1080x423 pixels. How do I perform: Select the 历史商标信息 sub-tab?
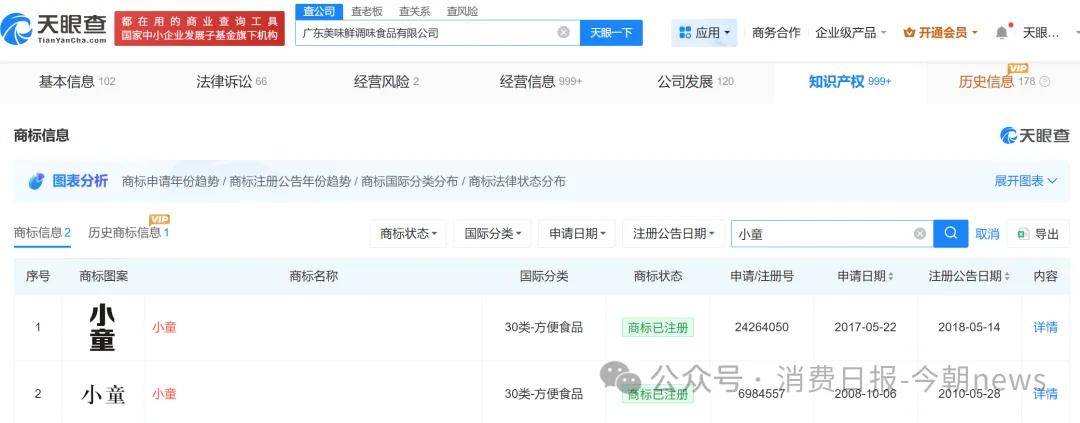128,233
